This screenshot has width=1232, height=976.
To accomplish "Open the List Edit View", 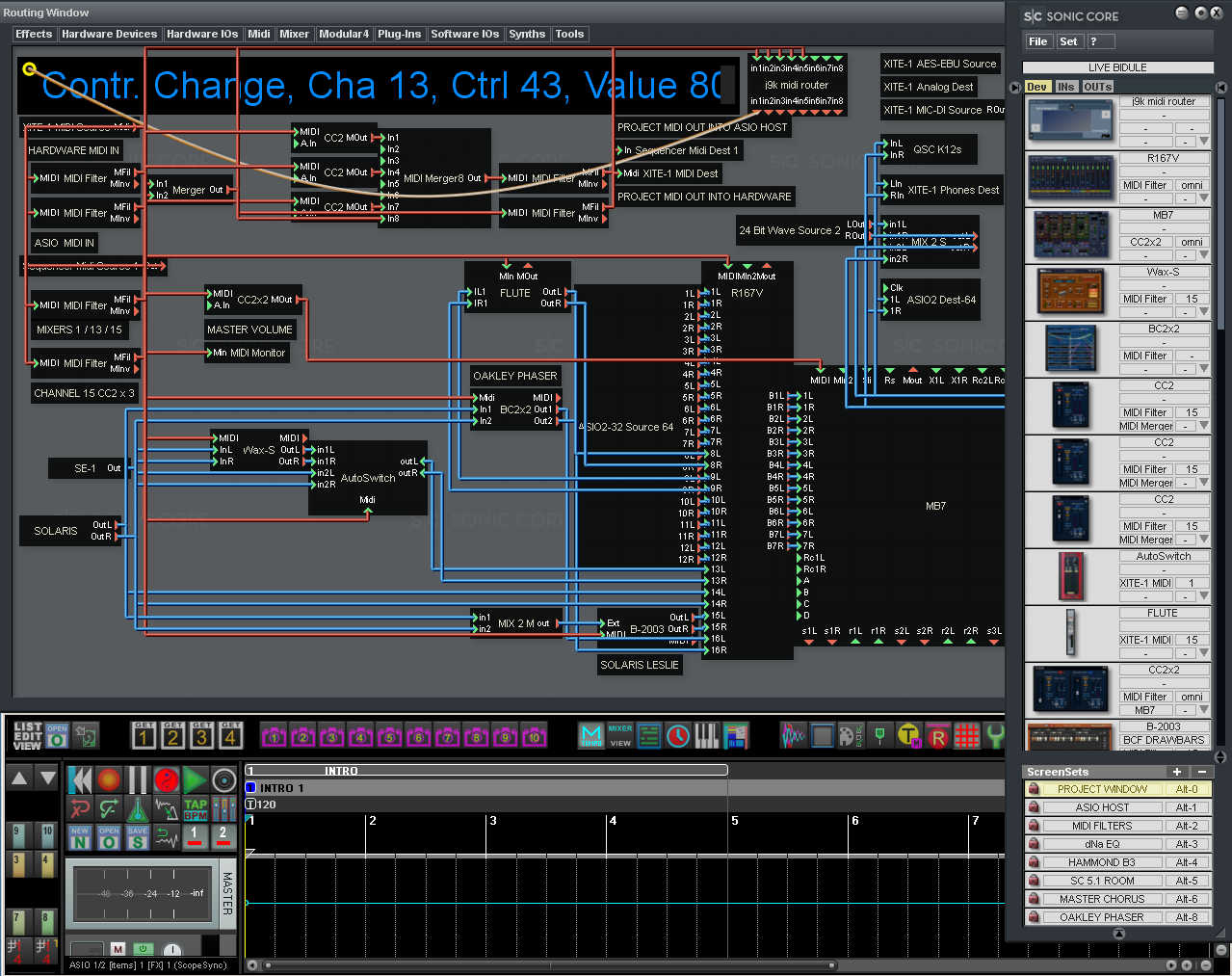I will (27, 735).
